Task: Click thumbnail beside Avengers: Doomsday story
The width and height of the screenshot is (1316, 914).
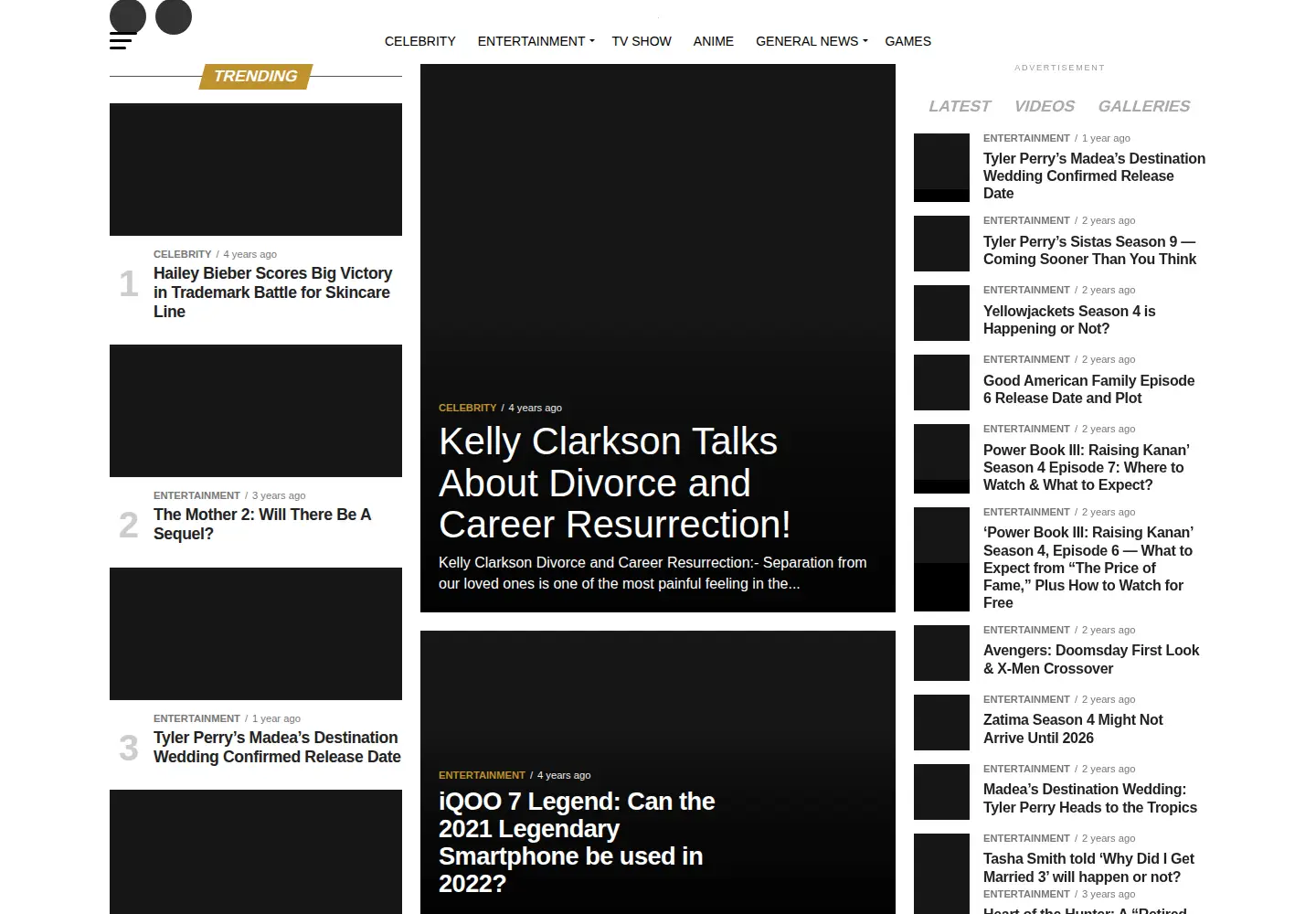Action: coord(941,653)
